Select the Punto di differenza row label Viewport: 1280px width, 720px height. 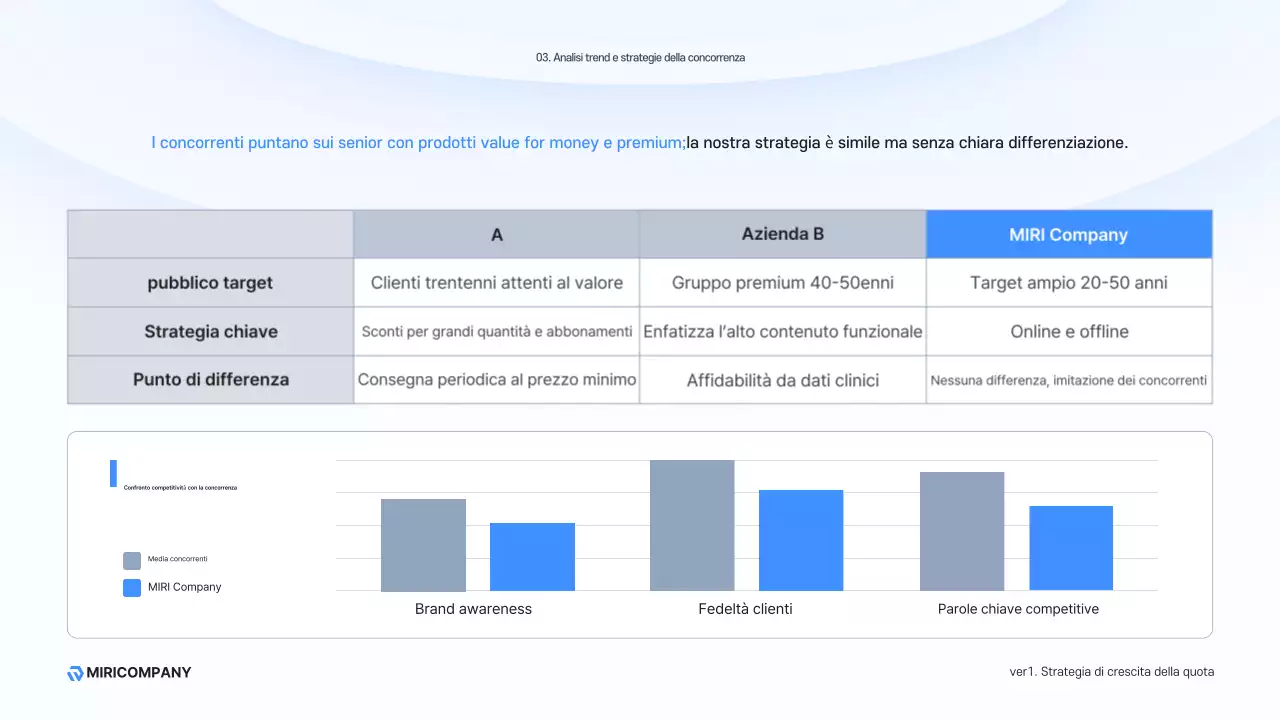tap(210, 380)
